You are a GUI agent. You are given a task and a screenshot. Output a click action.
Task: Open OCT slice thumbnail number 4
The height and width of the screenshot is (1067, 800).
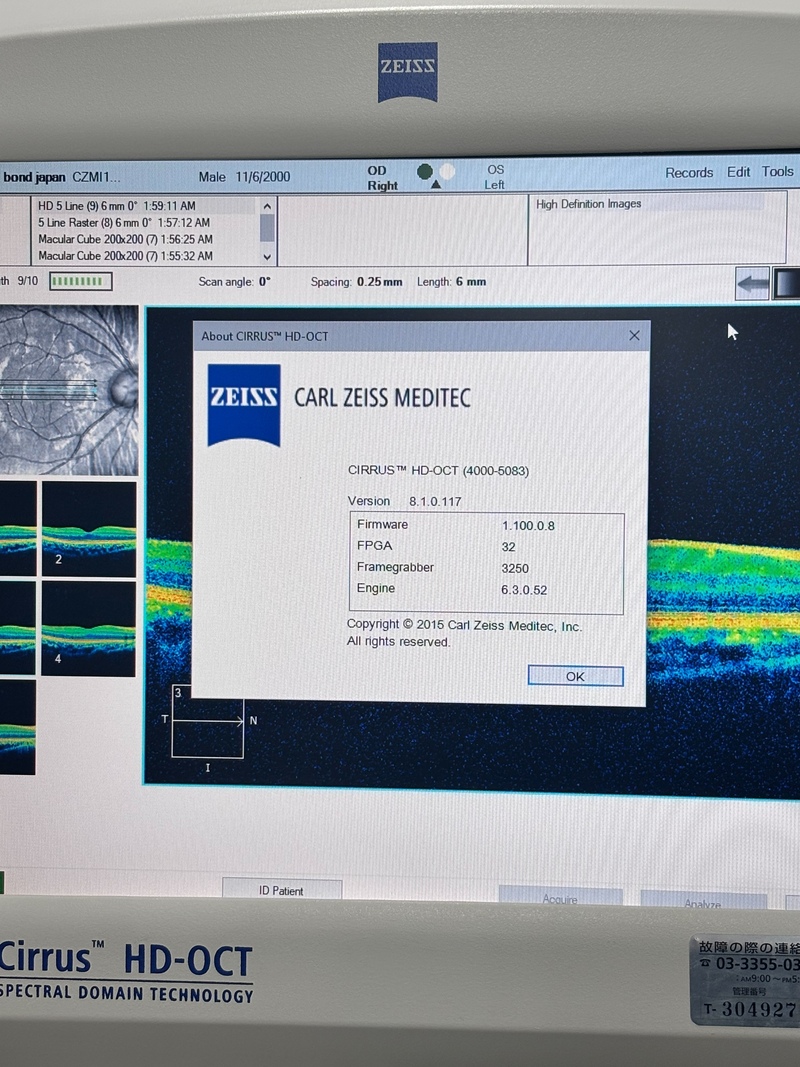[x=89, y=629]
